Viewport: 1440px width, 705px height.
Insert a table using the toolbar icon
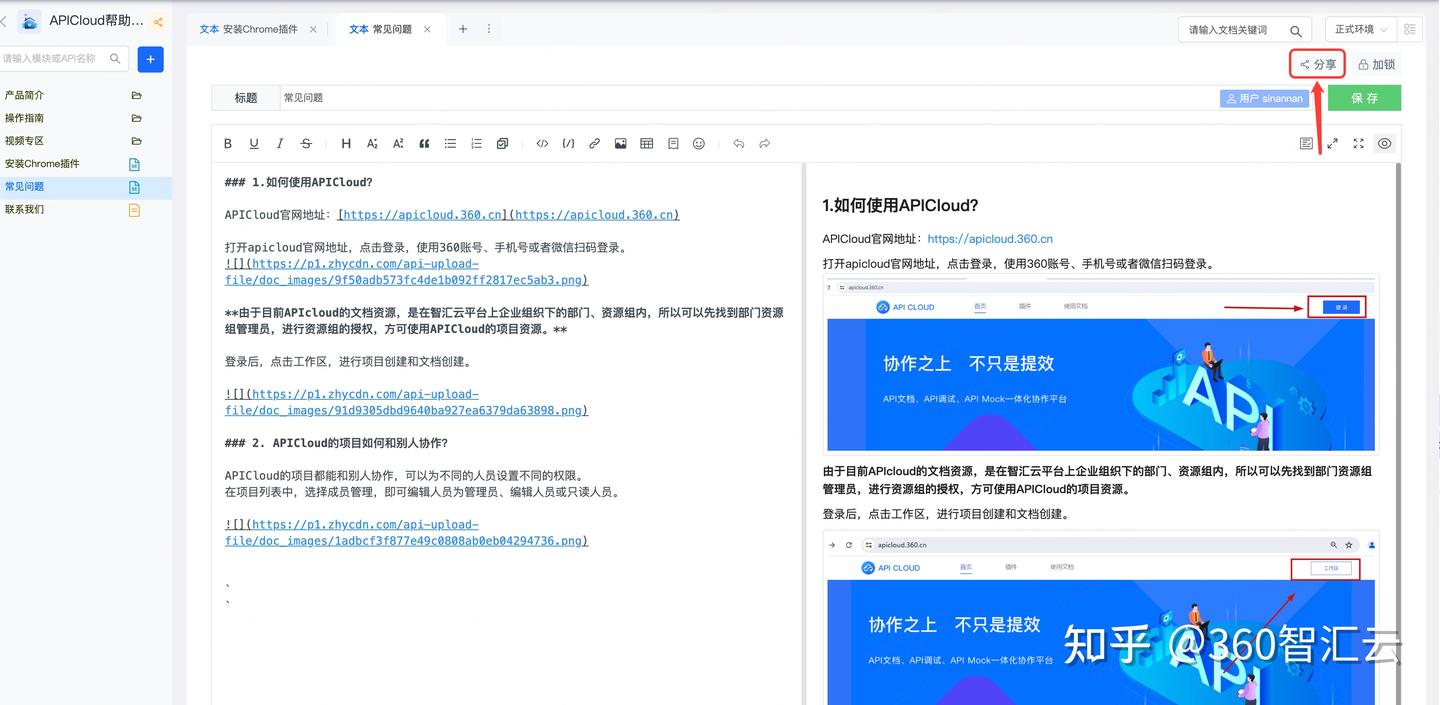(647, 144)
